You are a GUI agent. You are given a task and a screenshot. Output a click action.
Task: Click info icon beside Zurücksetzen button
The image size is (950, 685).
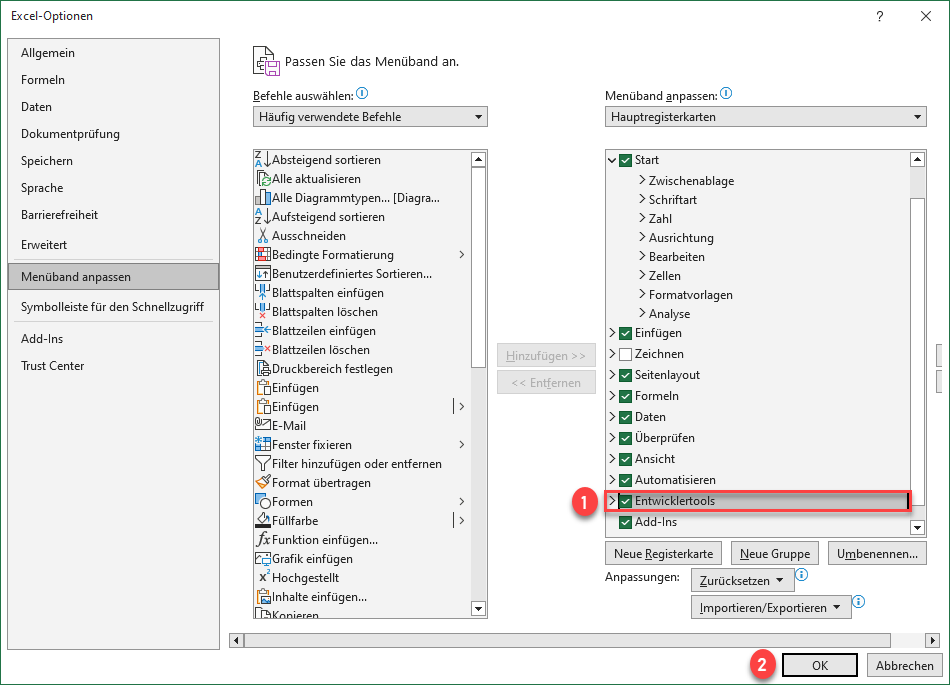(802, 574)
